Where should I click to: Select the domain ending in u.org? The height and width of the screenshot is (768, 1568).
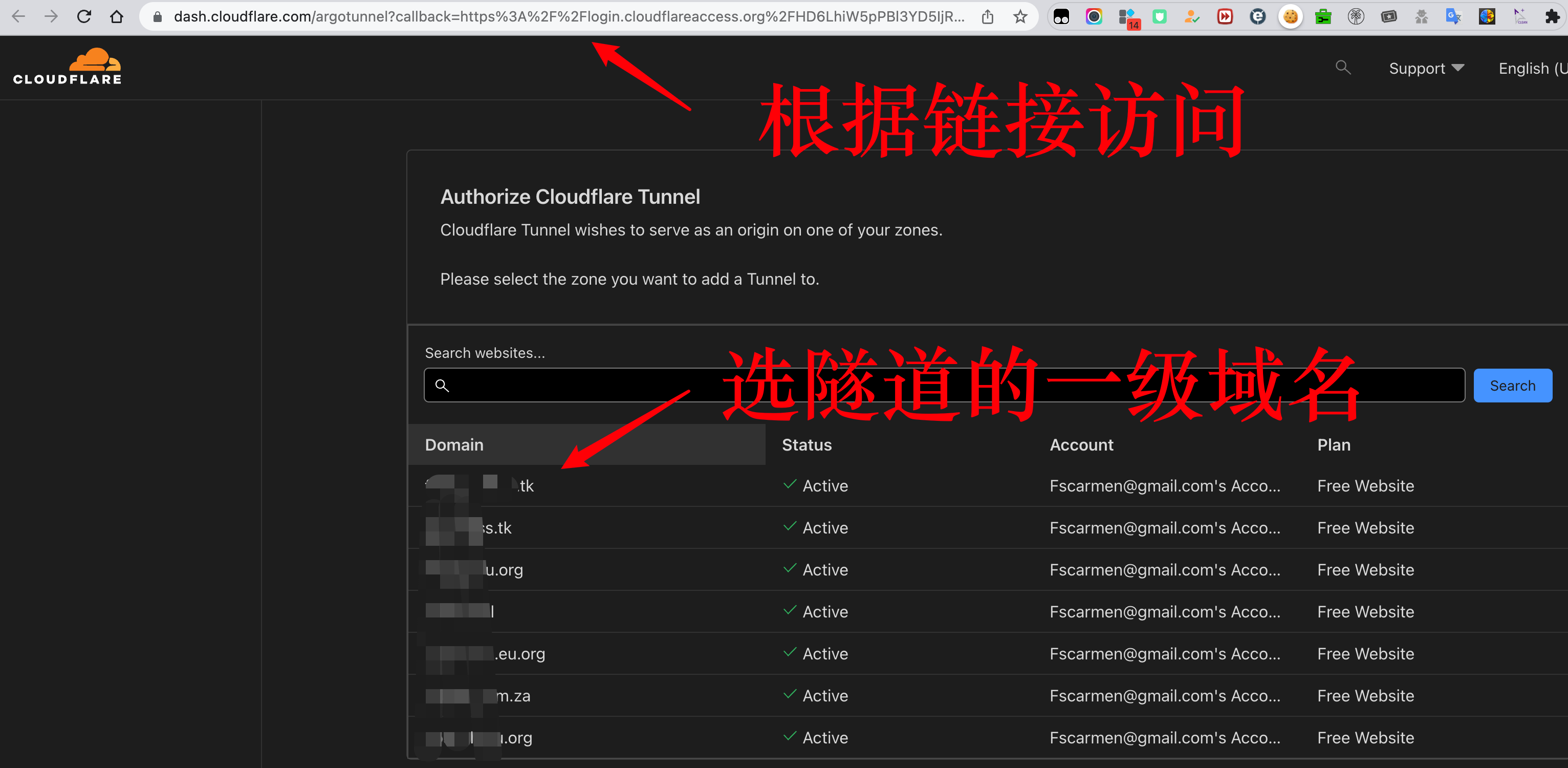(474, 569)
